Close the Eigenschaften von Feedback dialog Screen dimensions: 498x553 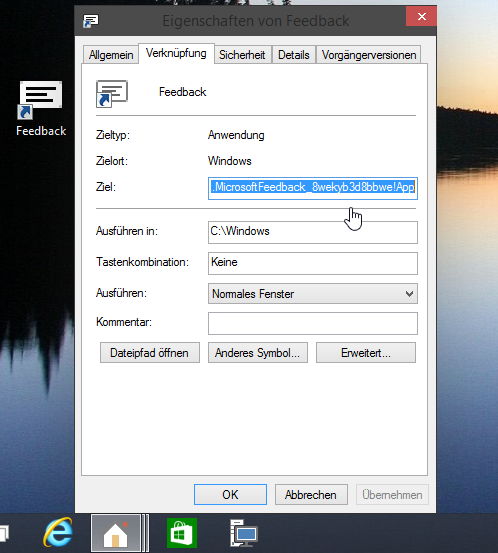(x=421, y=17)
